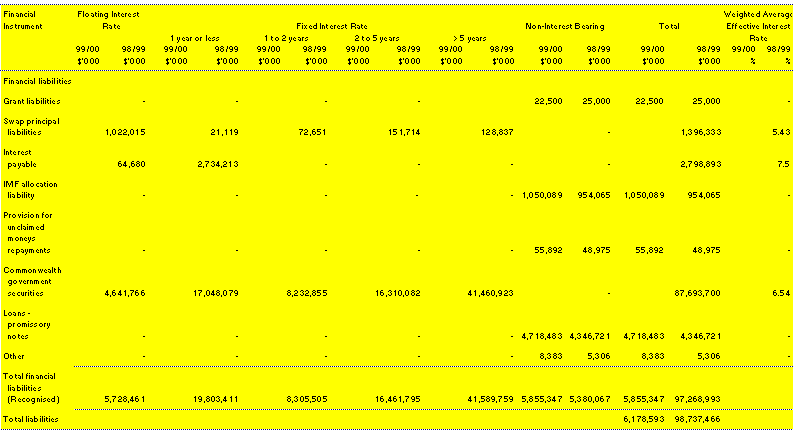Screen dimensions: 793x434
Task: Click the Weighted Average Effective Interest Rate header
Action: click(757, 26)
